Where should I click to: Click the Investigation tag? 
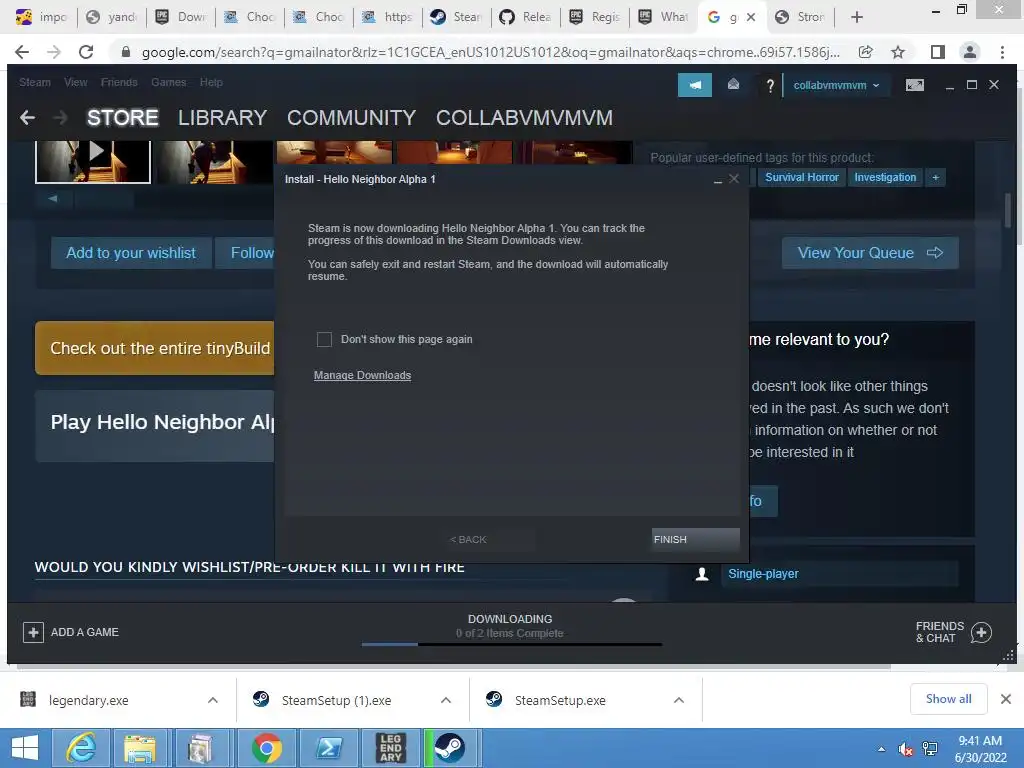[885, 178]
